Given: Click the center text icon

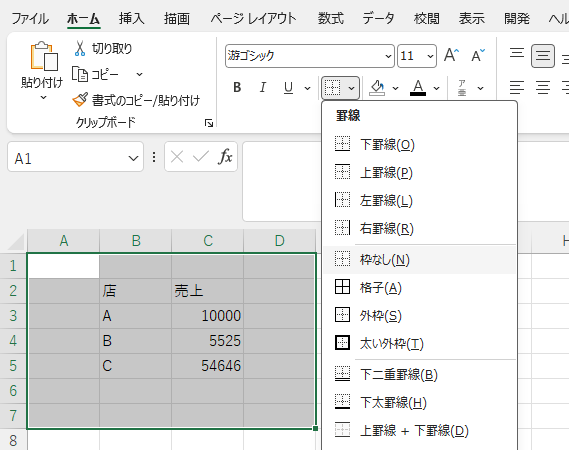Looking at the screenshot, I should pyautogui.click(x=543, y=88).
